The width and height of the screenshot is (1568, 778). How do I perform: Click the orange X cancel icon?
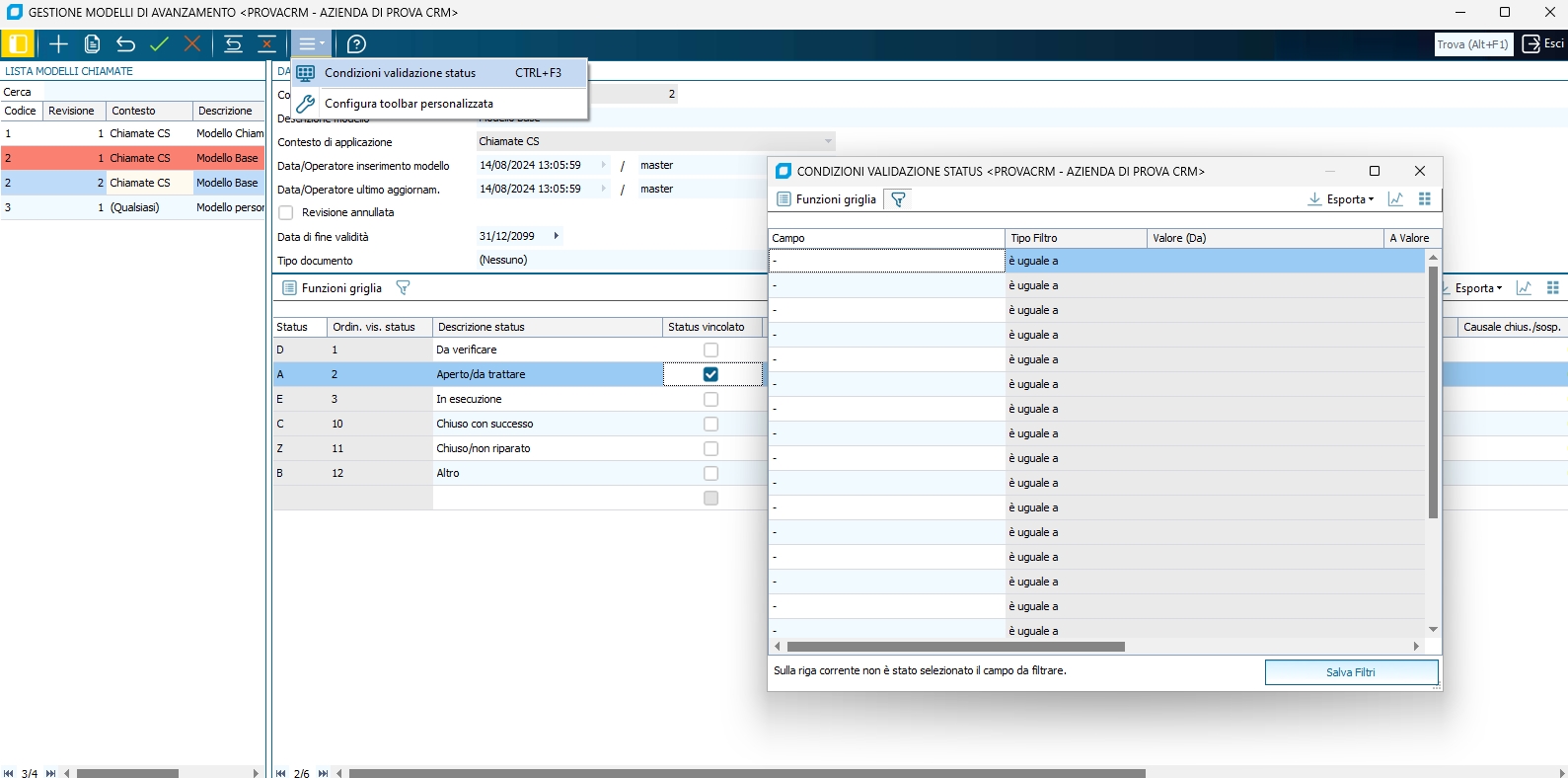(192, 44)
